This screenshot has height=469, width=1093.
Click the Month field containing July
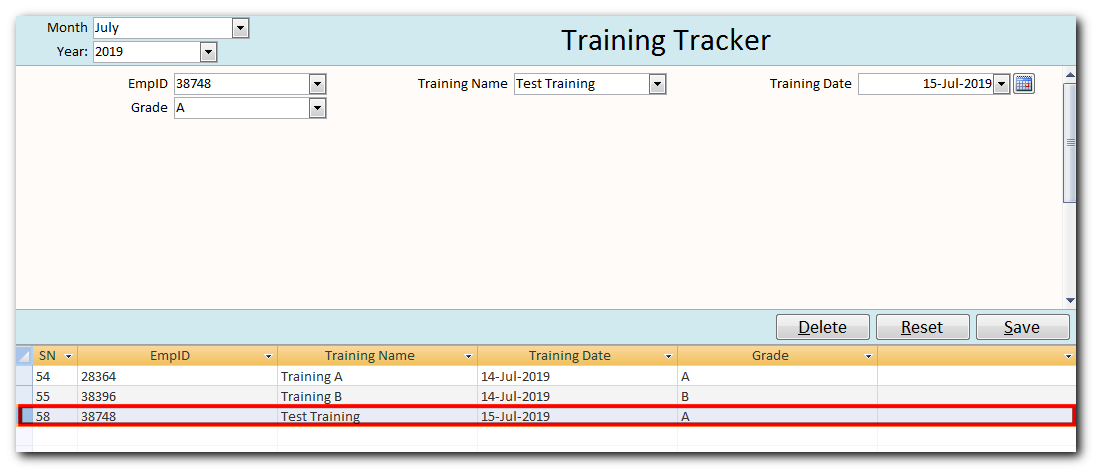pyautogui.click(x=162, y=28)
